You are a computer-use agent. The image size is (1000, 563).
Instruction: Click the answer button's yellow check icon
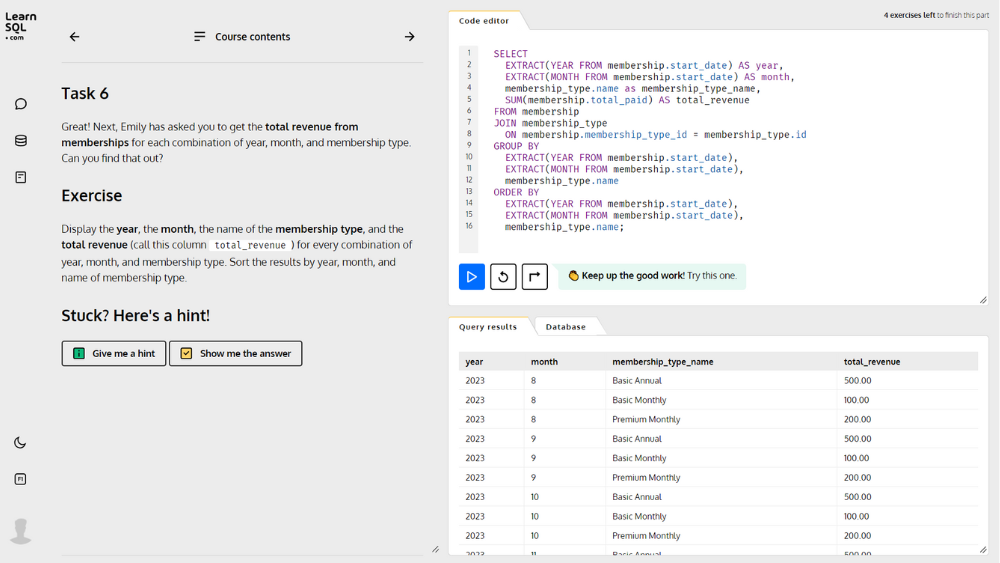[186, 353]
